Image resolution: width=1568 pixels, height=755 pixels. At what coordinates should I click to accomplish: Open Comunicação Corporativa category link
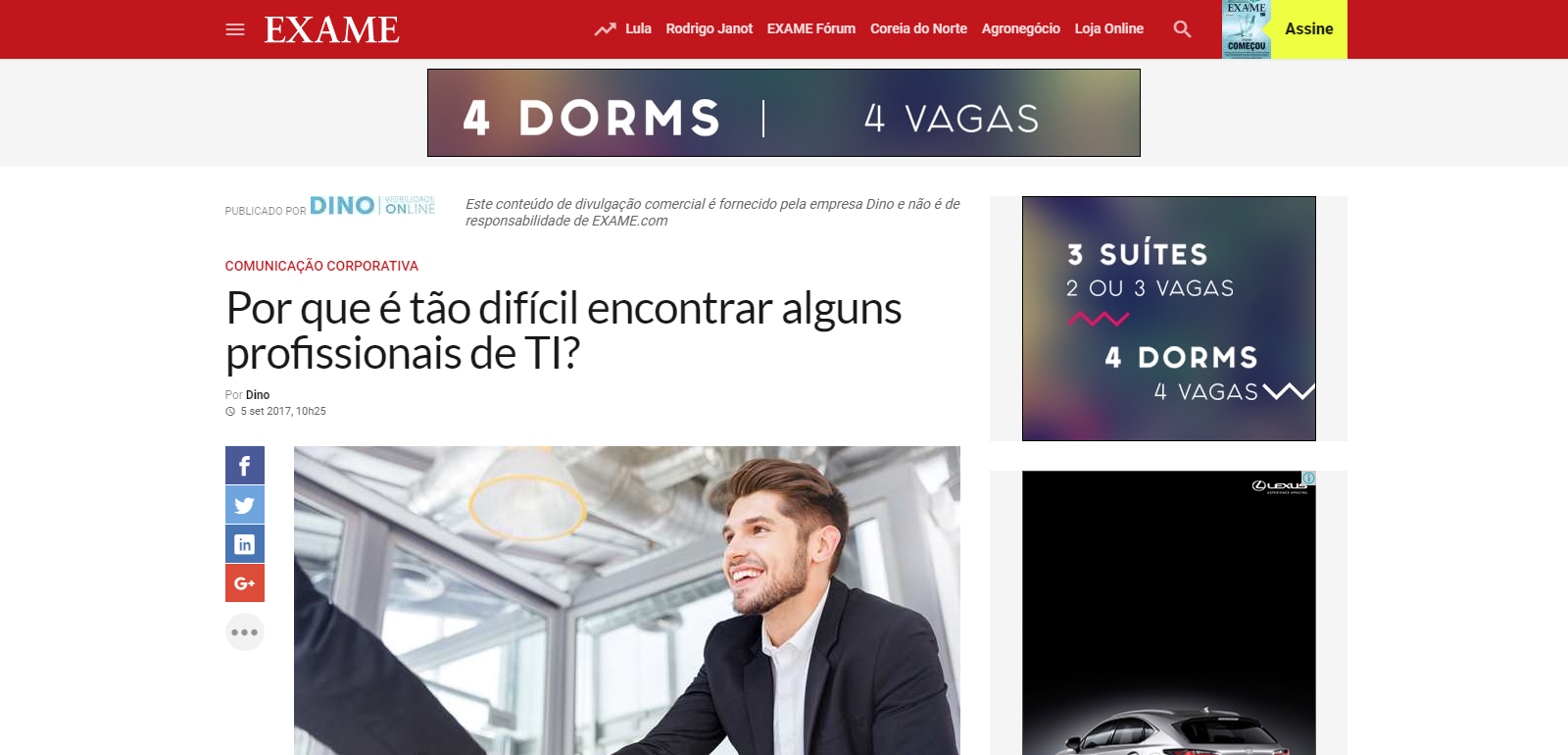(x=321, y=266)
